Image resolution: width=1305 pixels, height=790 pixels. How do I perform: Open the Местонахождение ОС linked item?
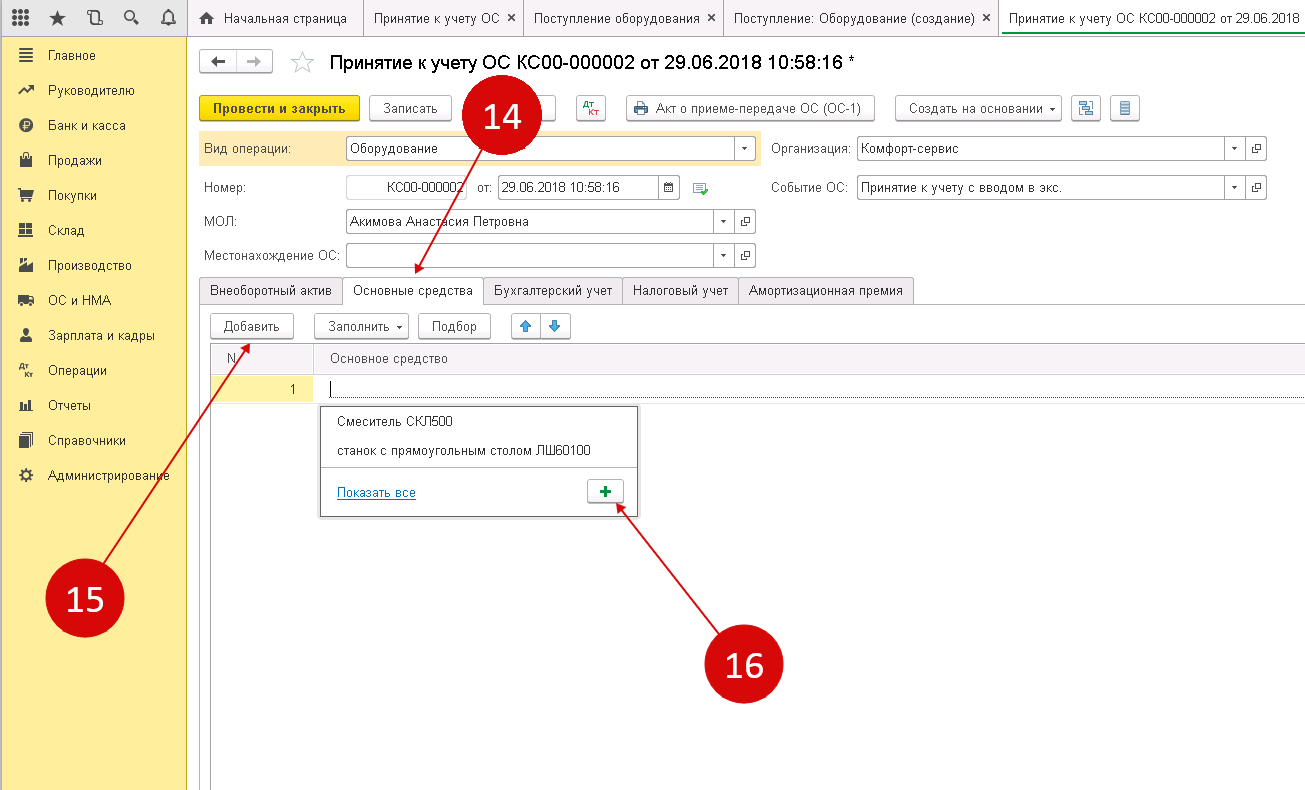(746, 255)
